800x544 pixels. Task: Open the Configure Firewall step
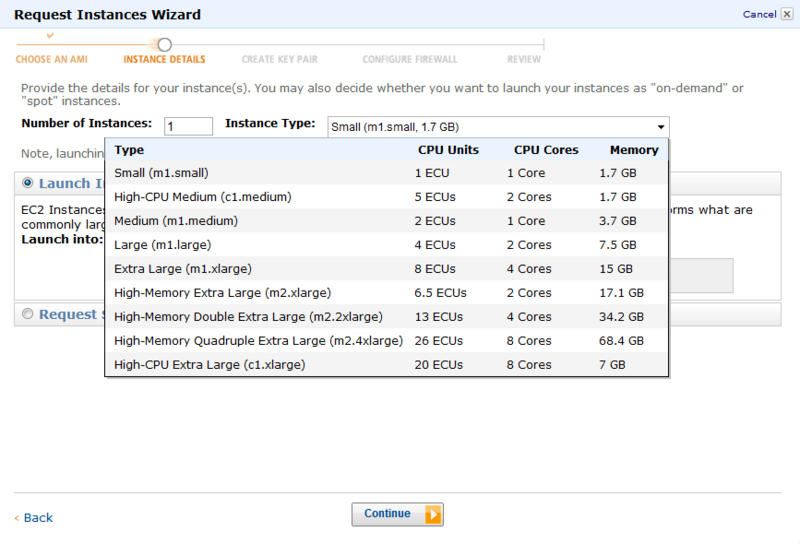(x=410, y=59)
